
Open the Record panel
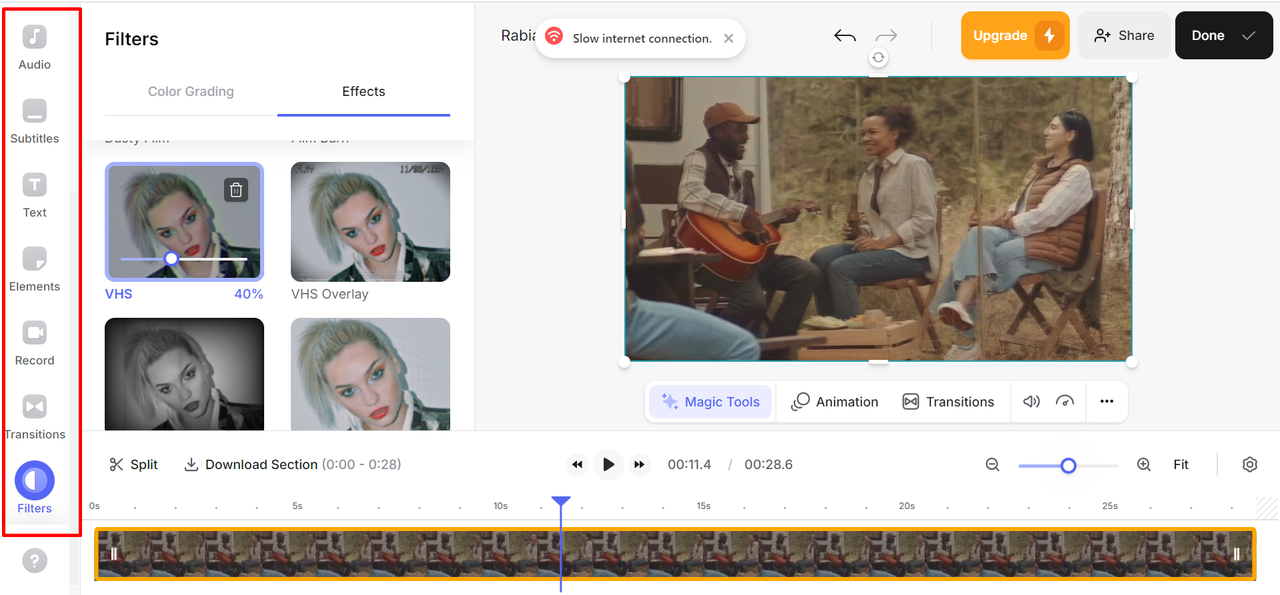point(35,343)
